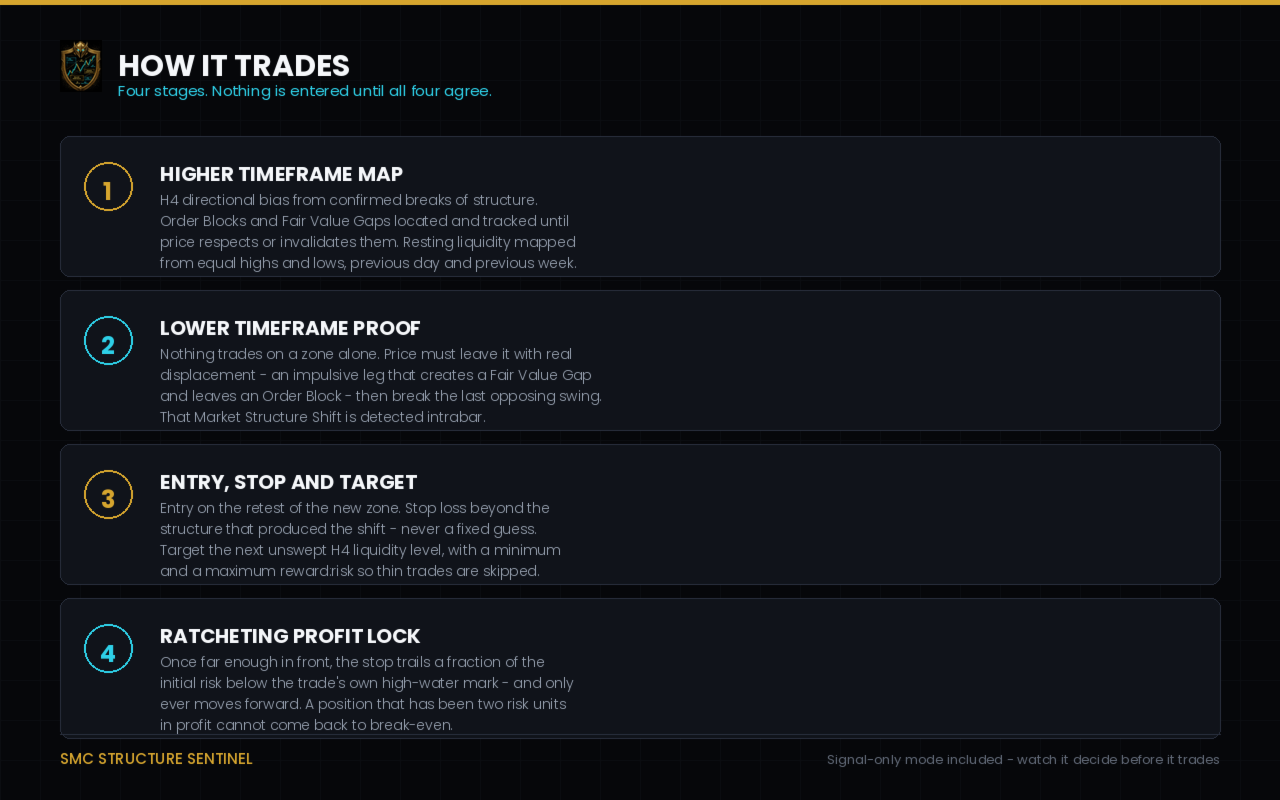Select the gold circled number 1 icon
The image size is (1280, 800).
point(108,187)
